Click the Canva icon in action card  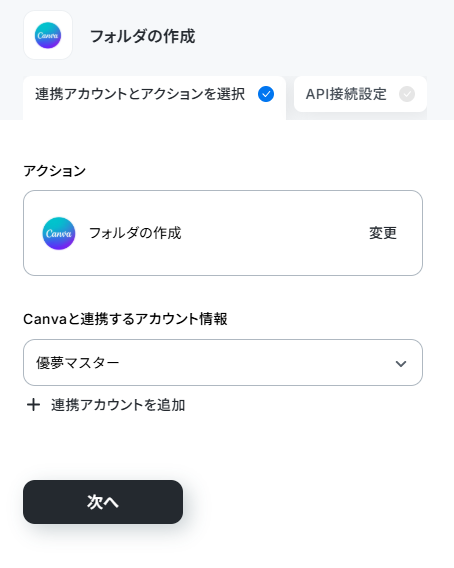(x=59, y=233)
